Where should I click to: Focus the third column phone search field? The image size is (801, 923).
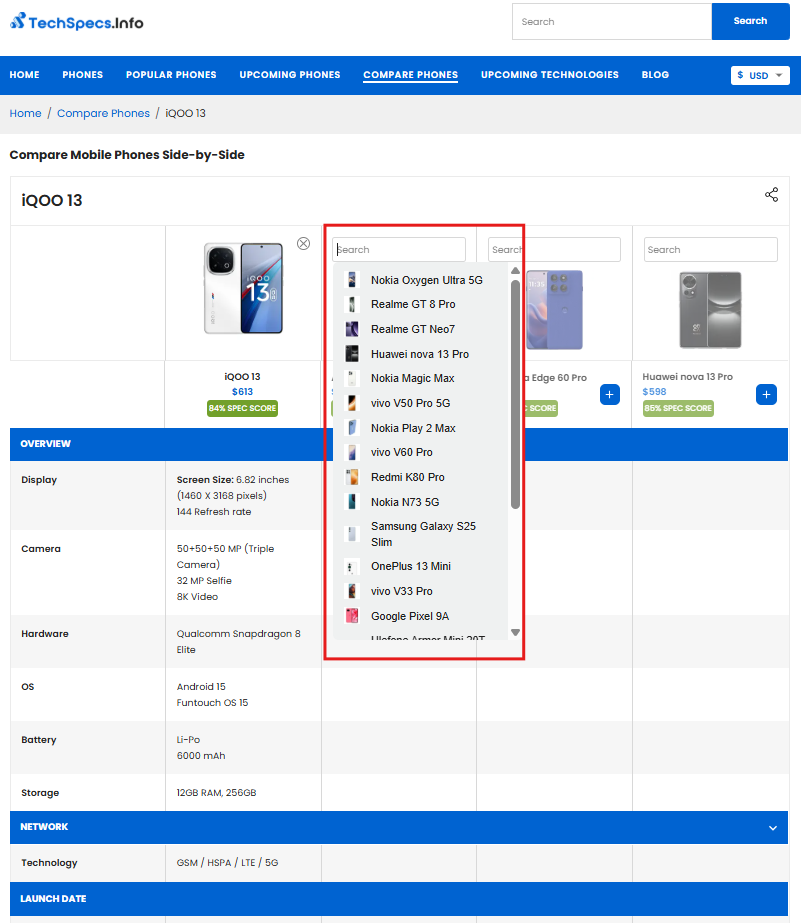[x=554, y=250]
